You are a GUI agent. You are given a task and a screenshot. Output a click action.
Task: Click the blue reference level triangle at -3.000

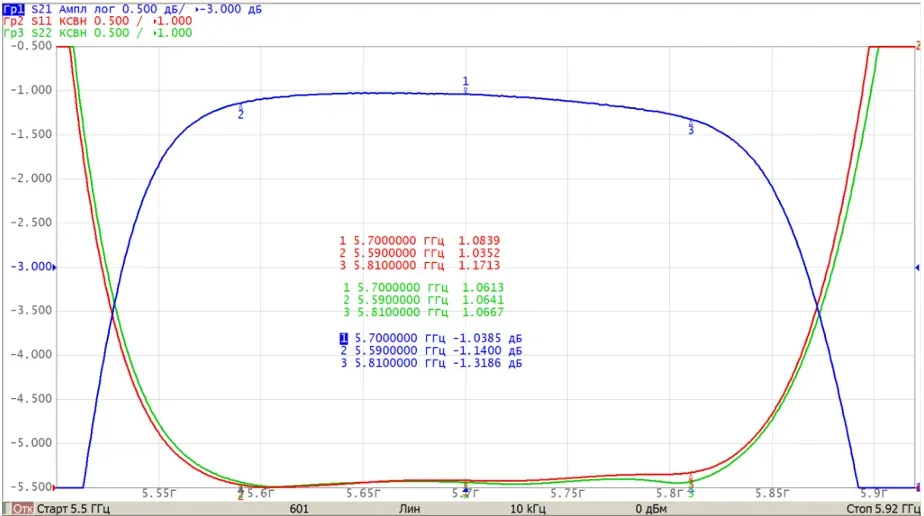coord(54,267)
